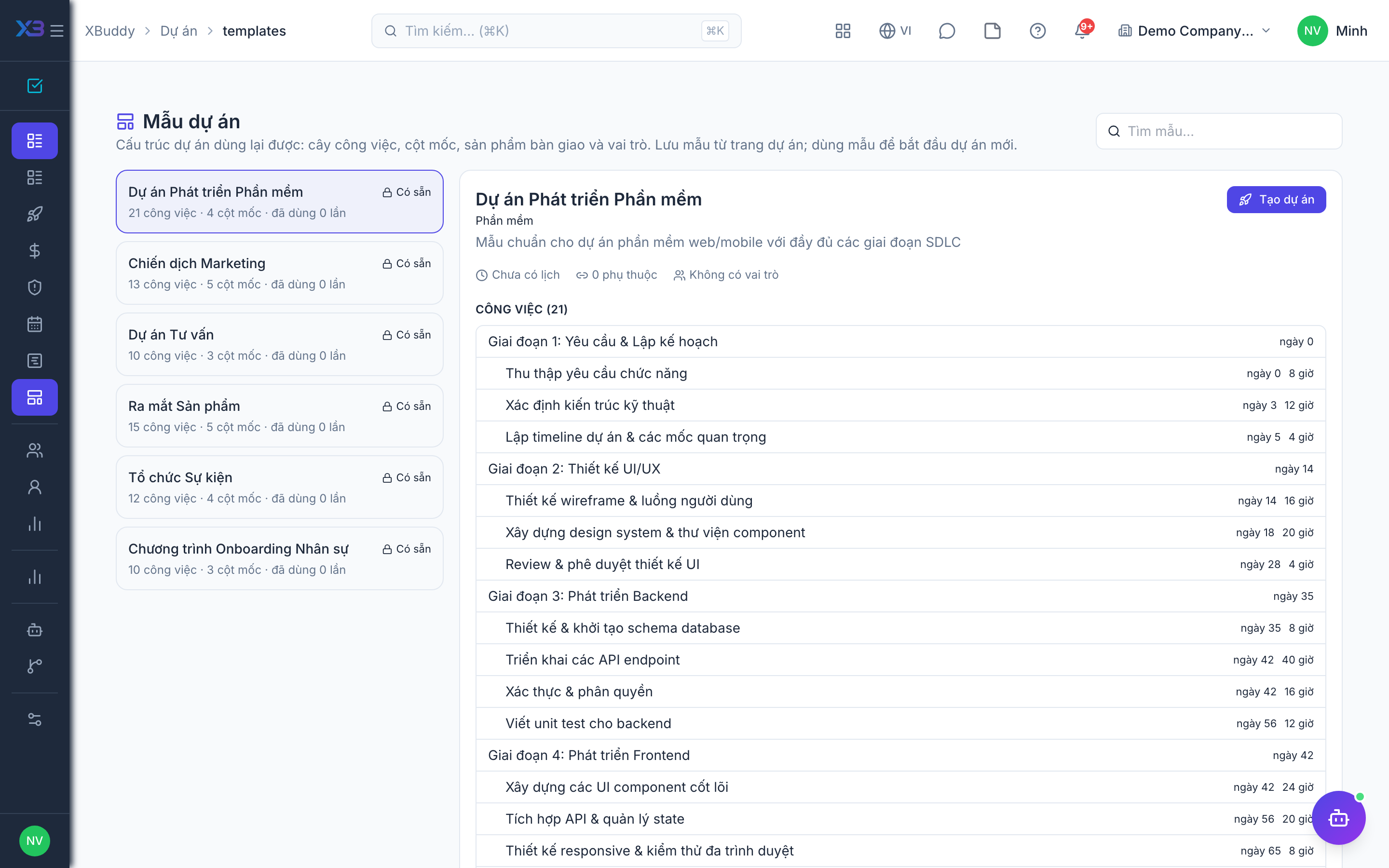Screen dimensions: 1389x868
Task: Click Tích hợp API & quản lý state
Action: 900,819
